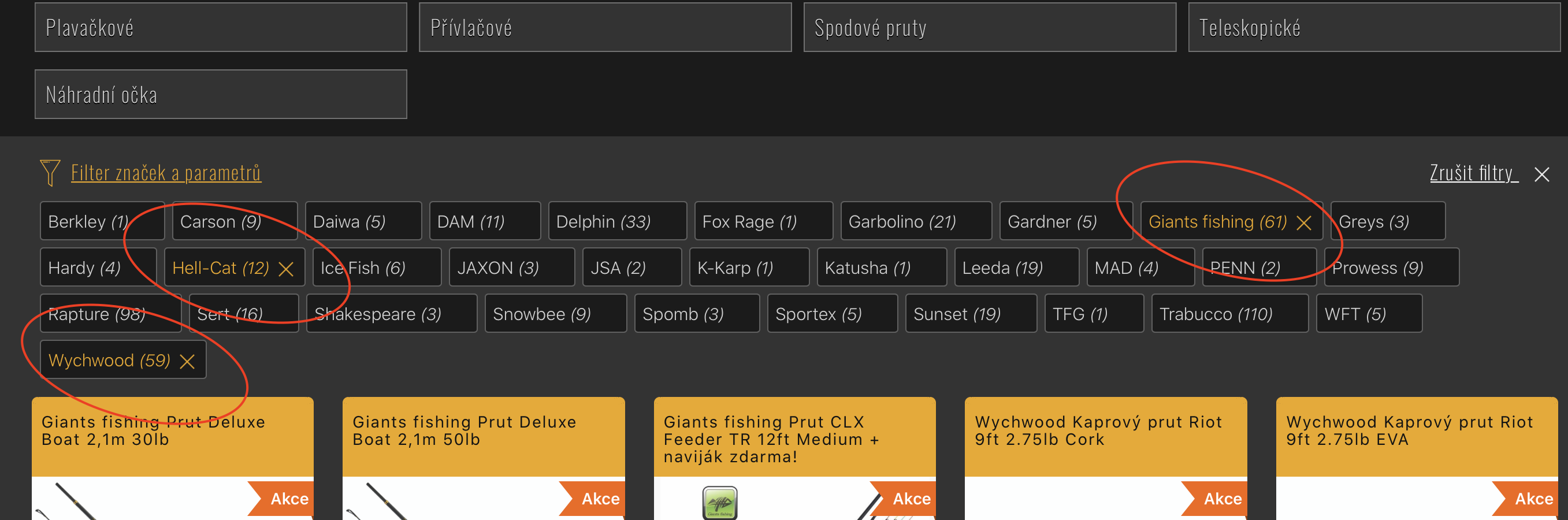Enable the WFT (5) brand filter

(x=1369, y=314)
